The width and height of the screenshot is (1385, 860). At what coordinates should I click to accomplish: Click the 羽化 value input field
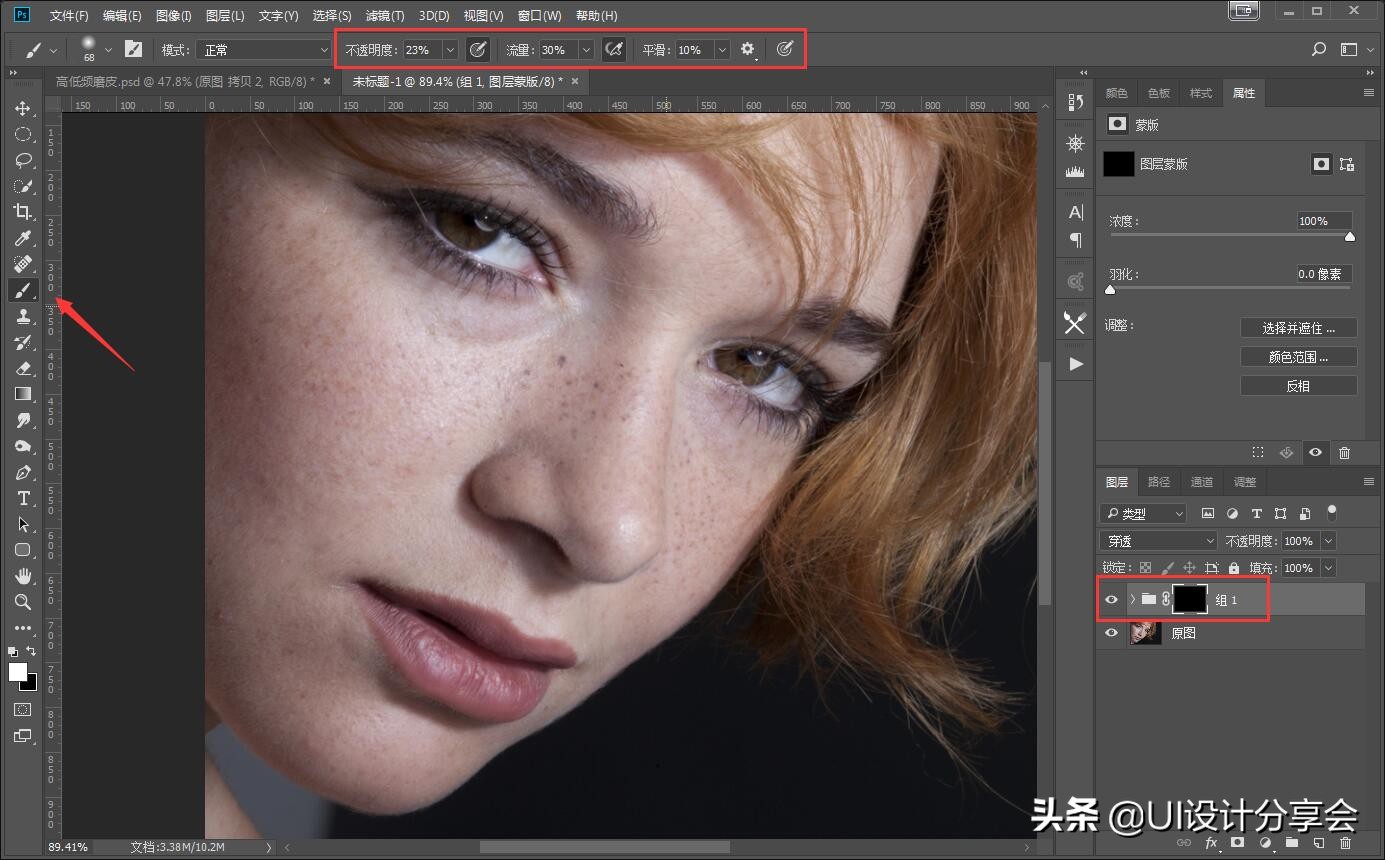click(1324, 274)
